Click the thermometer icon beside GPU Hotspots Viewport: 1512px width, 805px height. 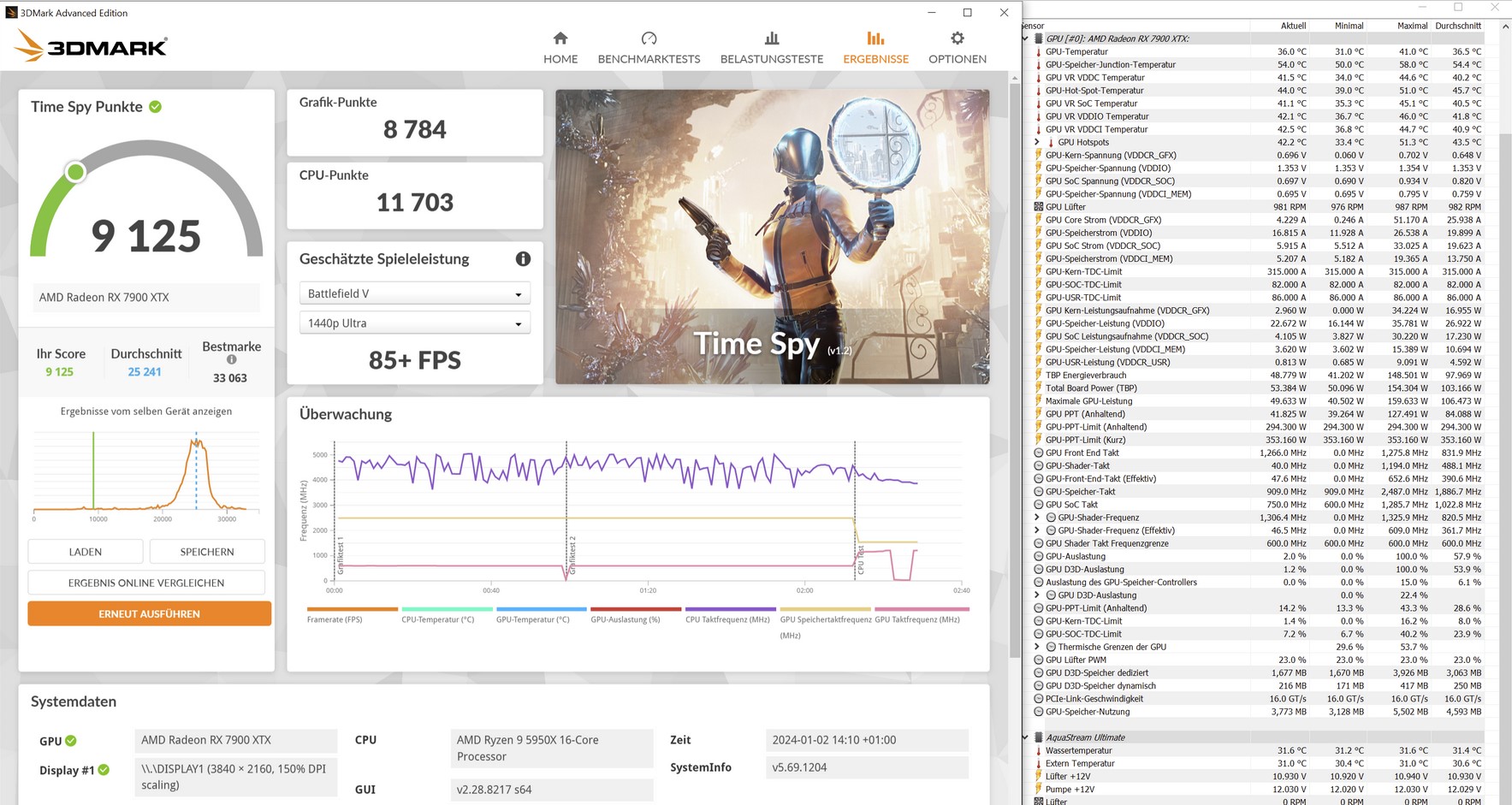click(x=1051, y=143)
